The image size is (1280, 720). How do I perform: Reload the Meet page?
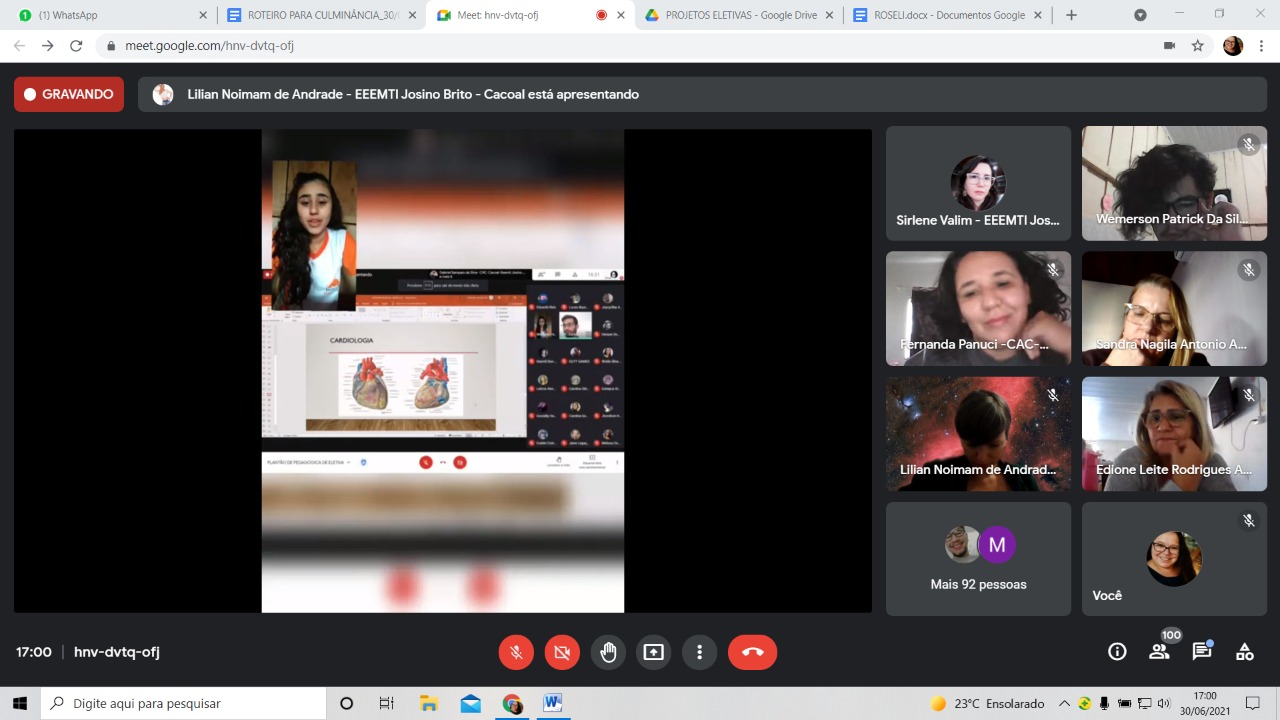click(76, 46)
